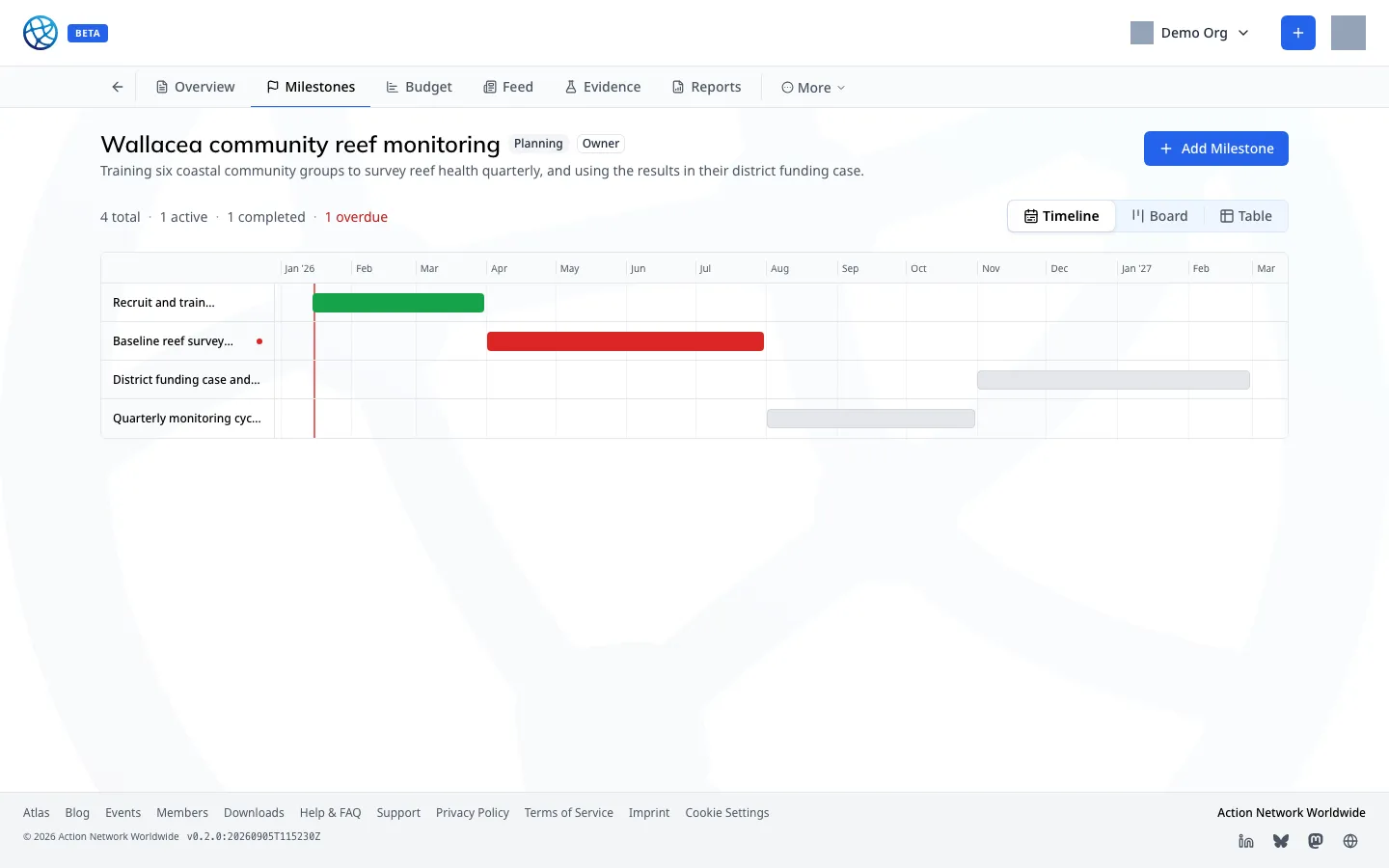Click the Jan '26 month header

(299, 269)
